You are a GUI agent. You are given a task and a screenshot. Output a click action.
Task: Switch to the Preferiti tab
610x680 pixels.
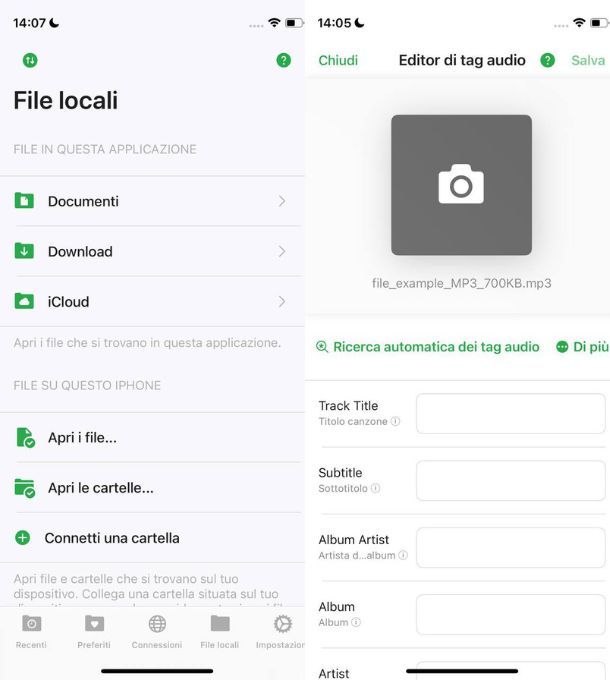coord(94,632)
